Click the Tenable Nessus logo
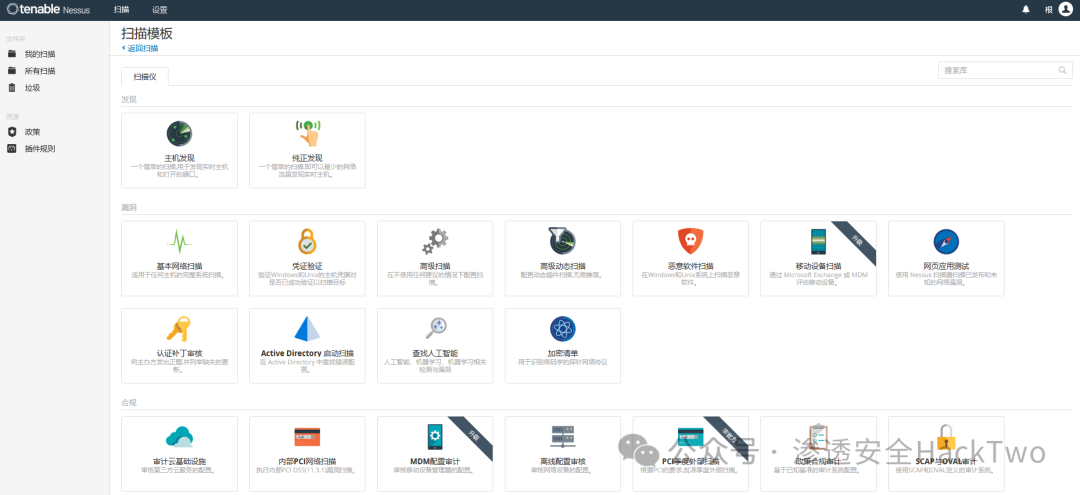This screenshot has height=495, width=1080. [x=48, y=10]
